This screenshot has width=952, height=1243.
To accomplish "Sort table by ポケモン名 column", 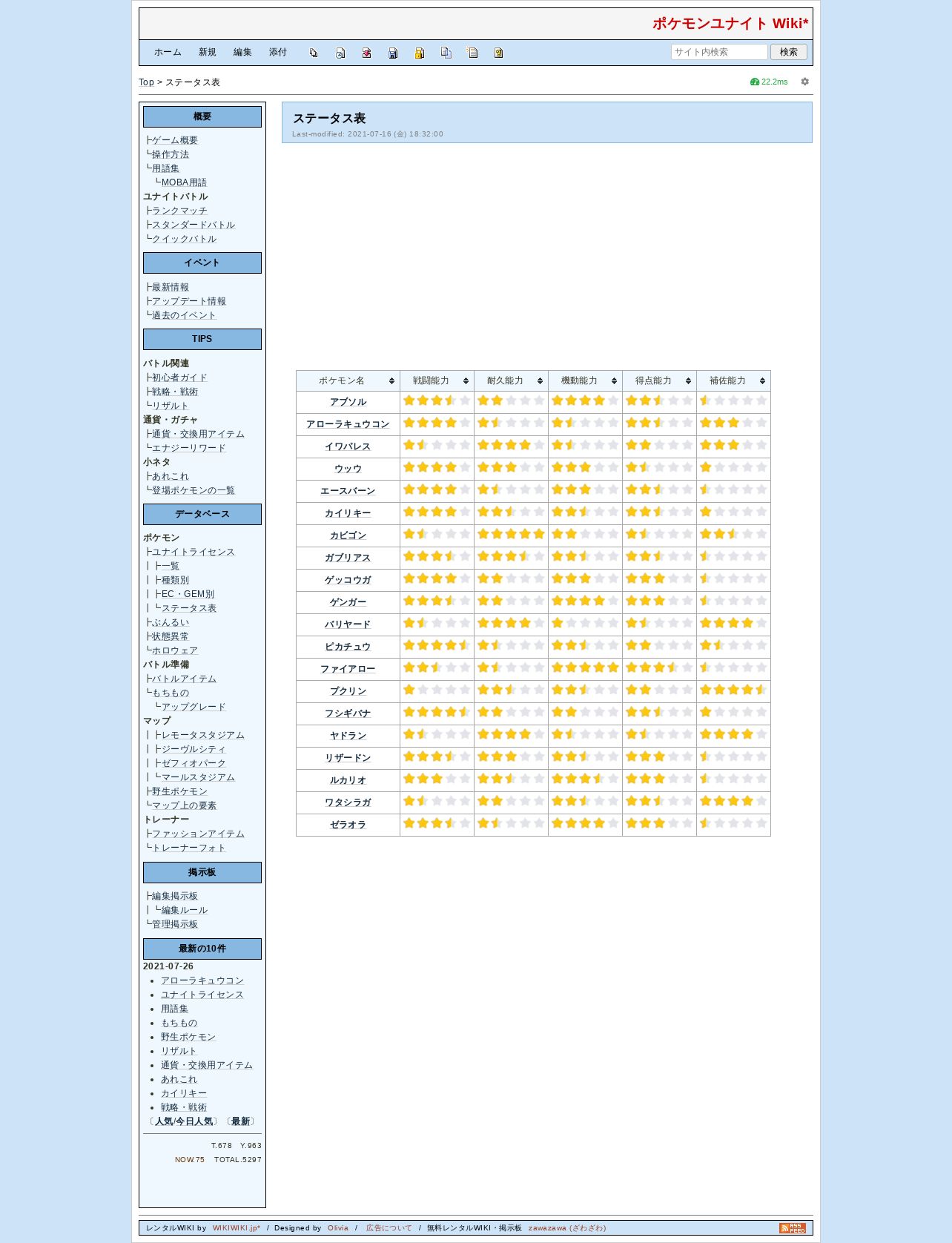I will tap(348, 380).
